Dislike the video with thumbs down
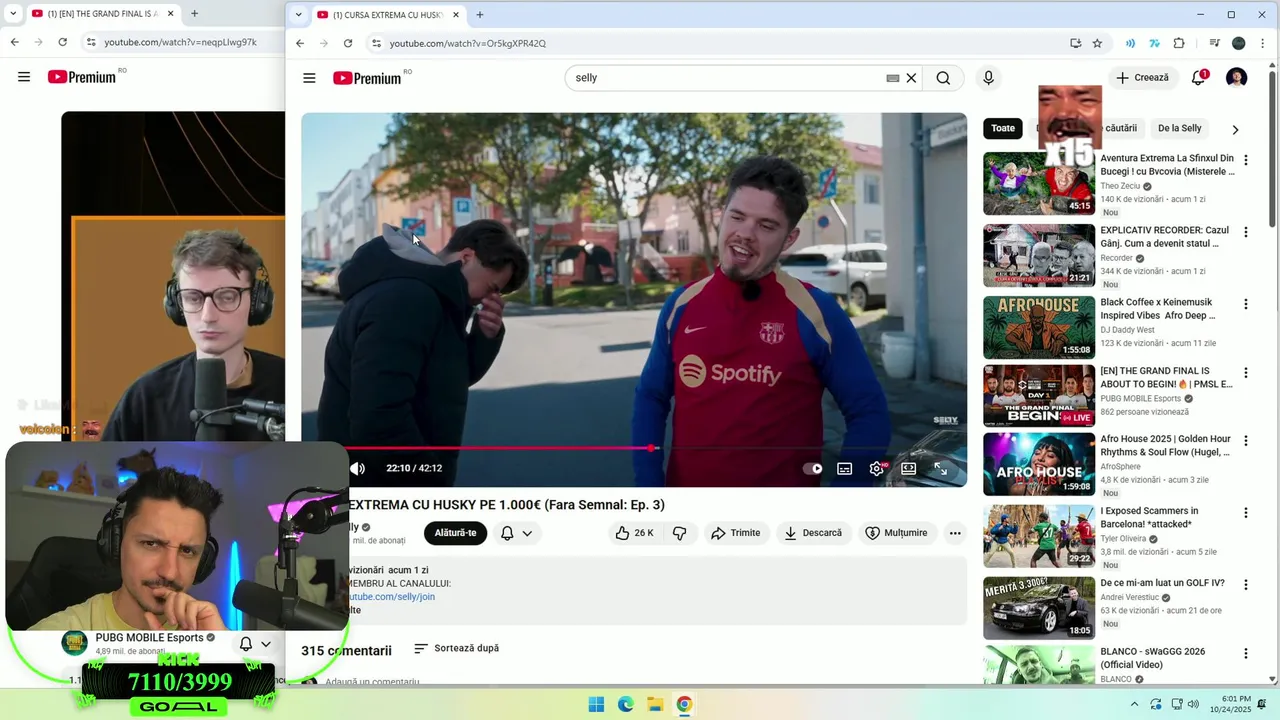 pos(680,533)
